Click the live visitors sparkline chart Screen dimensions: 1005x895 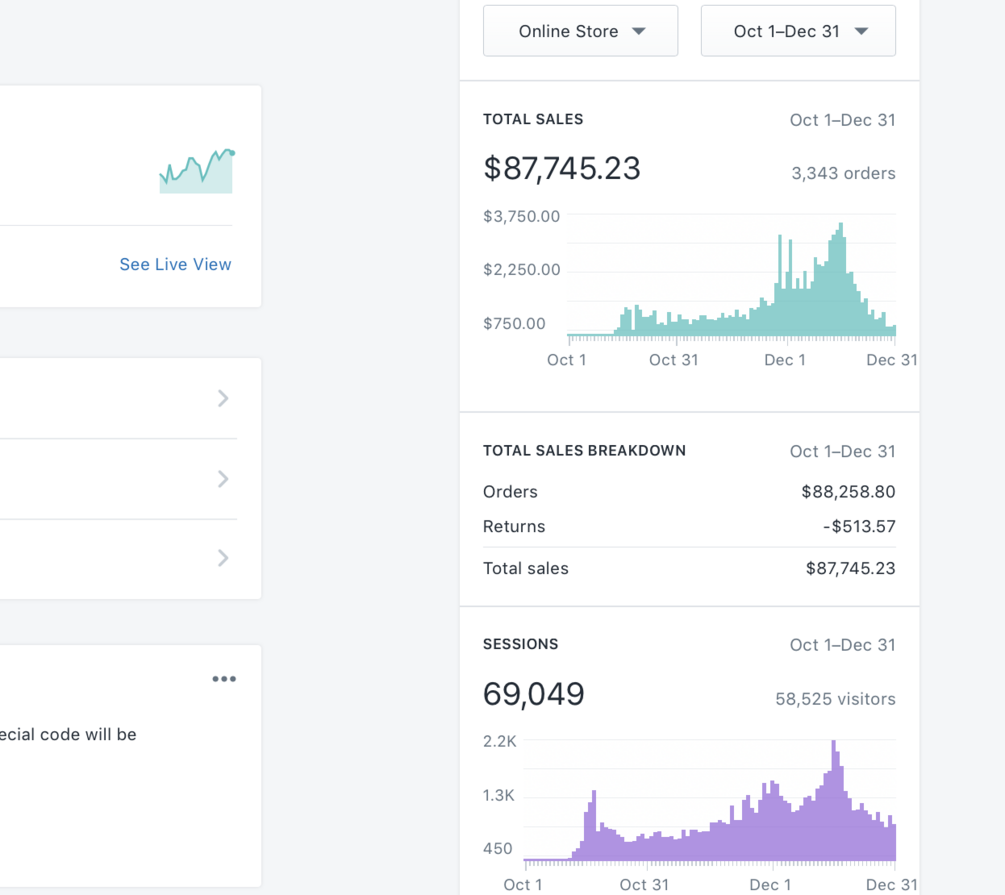pyautogui.click(x=197, y=171)
